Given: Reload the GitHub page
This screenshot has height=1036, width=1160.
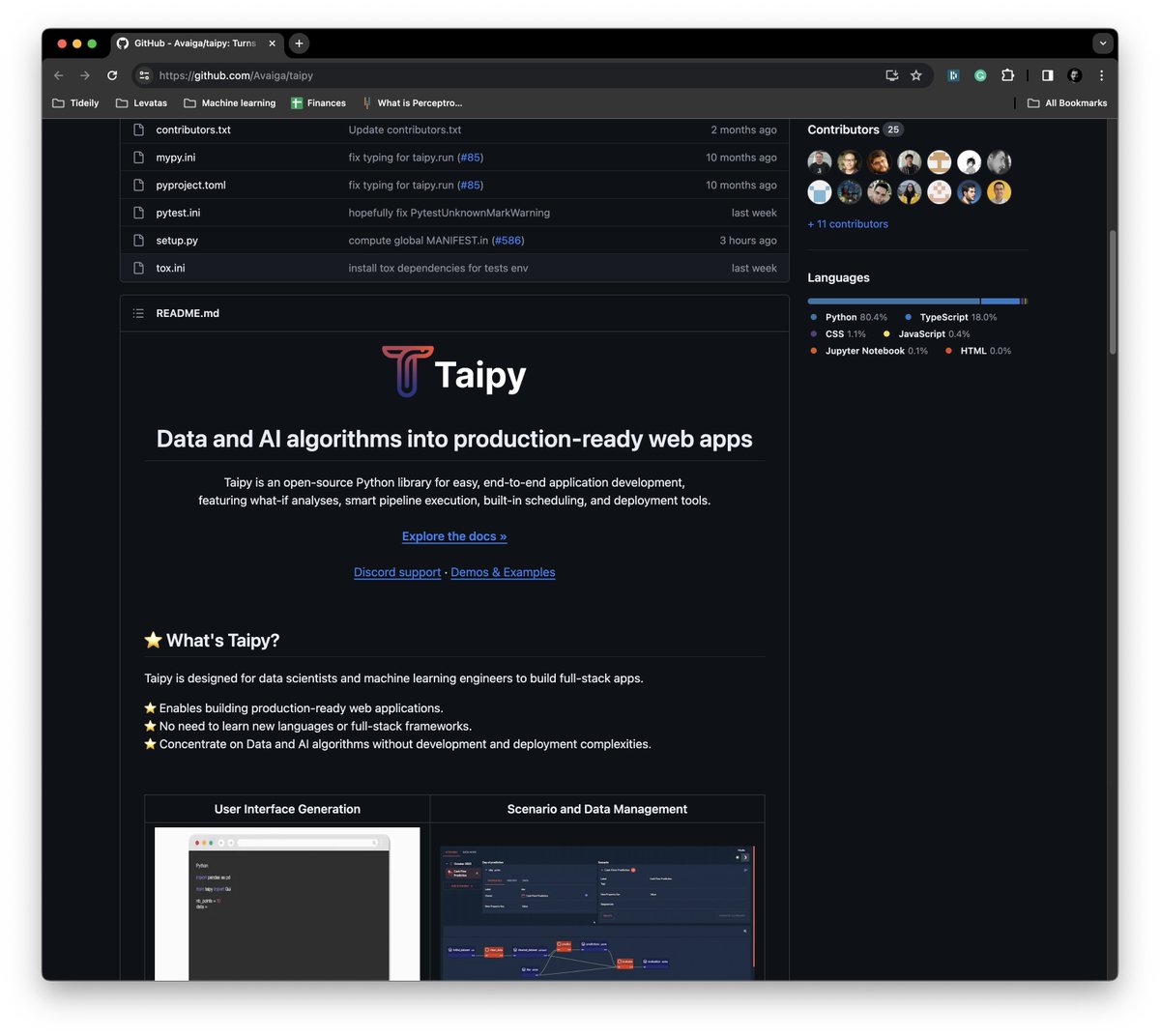Looking at the screenshot, I should [112, 75].
